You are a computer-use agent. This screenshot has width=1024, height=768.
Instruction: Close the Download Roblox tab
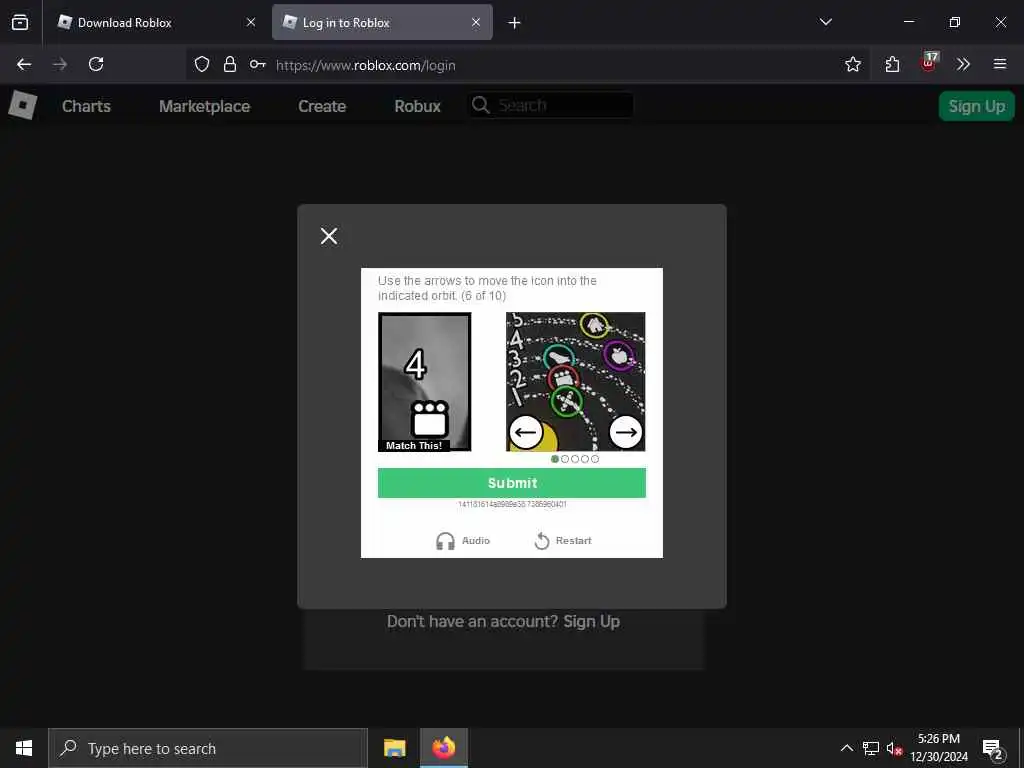[251, 22]
